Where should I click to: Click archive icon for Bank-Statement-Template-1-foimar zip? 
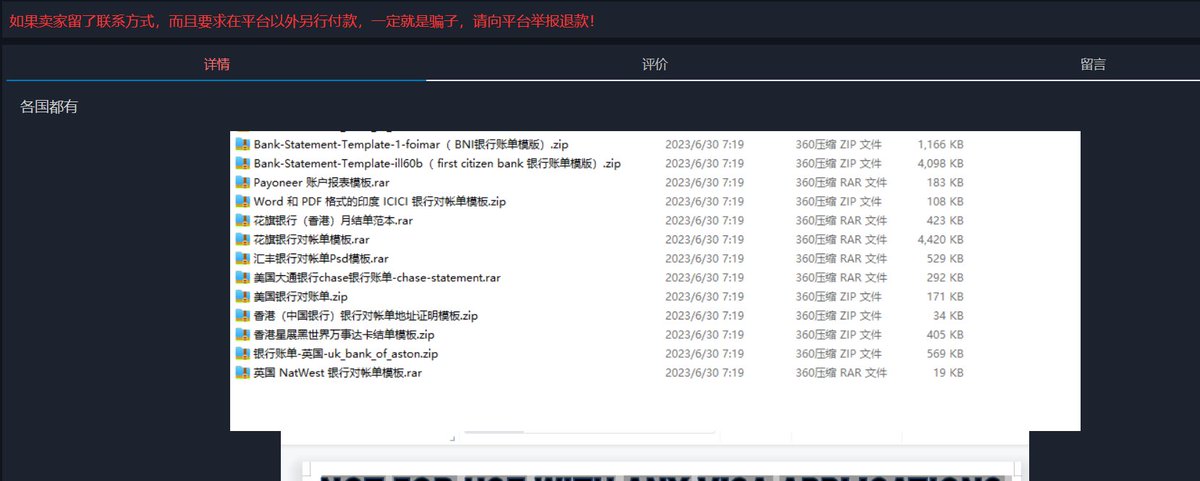coord(241,144)
